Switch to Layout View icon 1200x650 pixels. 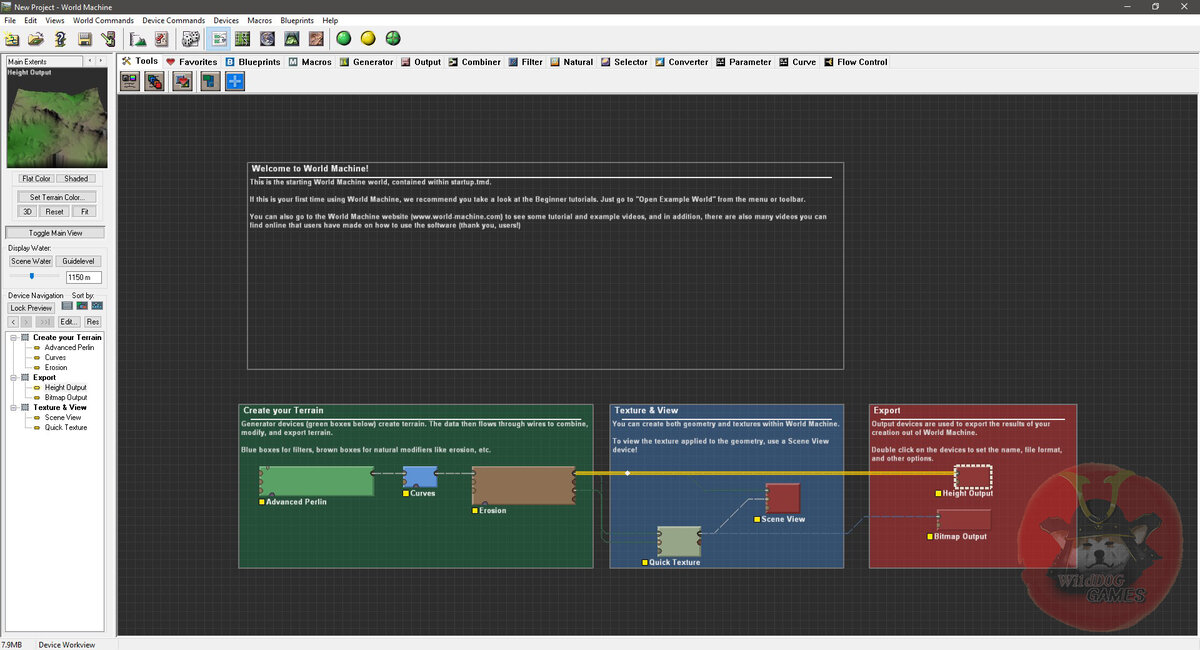click(x=243, y=39)
